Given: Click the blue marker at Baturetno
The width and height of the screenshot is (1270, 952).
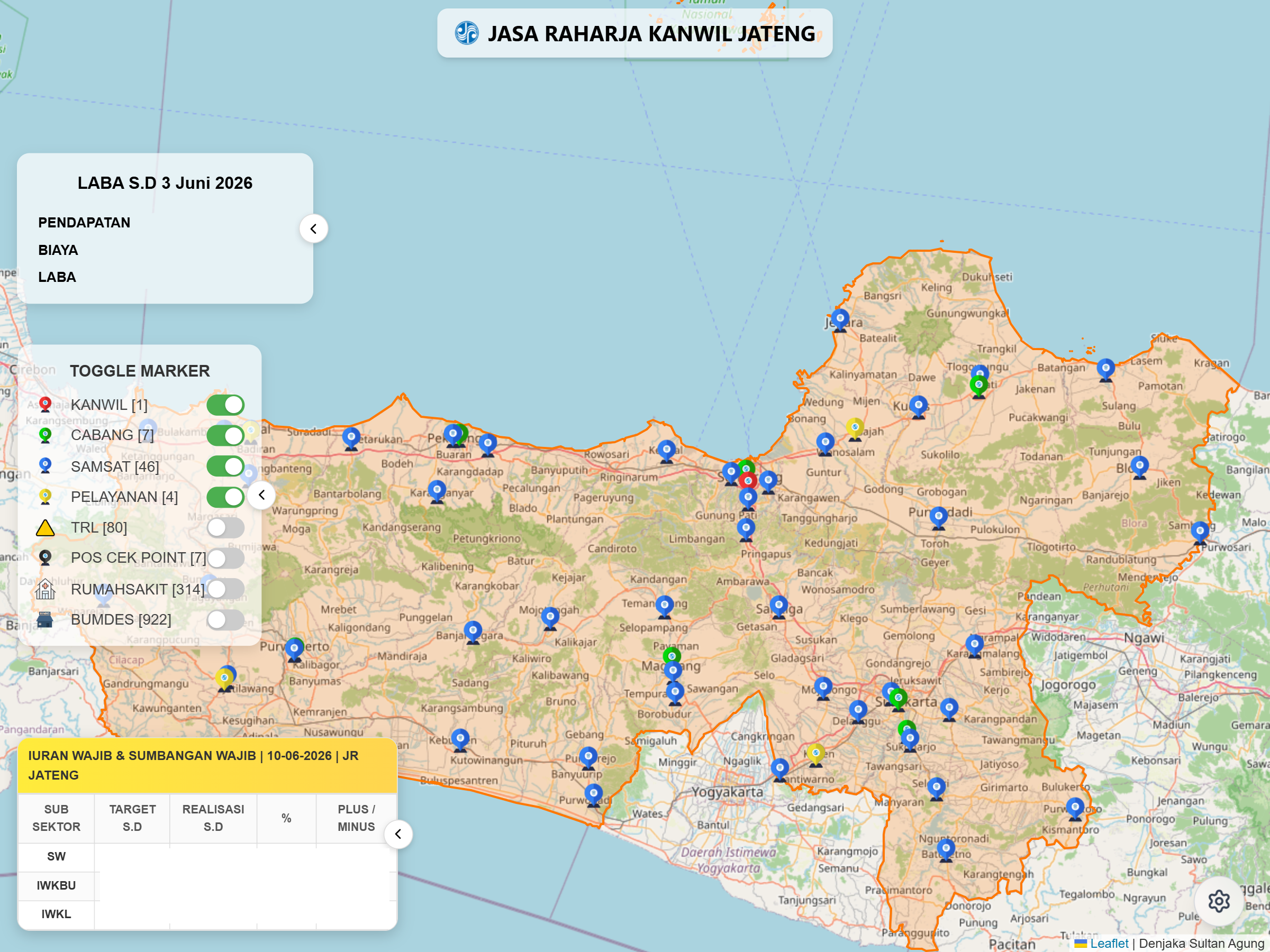Looking at the screenshot, I should 946,849.
